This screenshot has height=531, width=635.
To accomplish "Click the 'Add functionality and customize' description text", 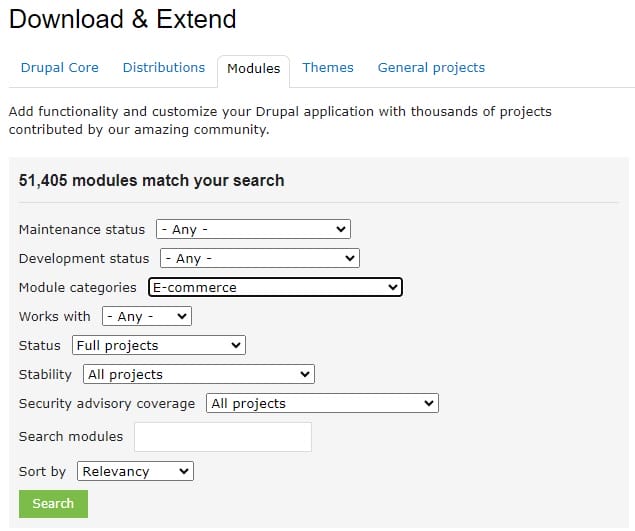I will click(280, 120).
